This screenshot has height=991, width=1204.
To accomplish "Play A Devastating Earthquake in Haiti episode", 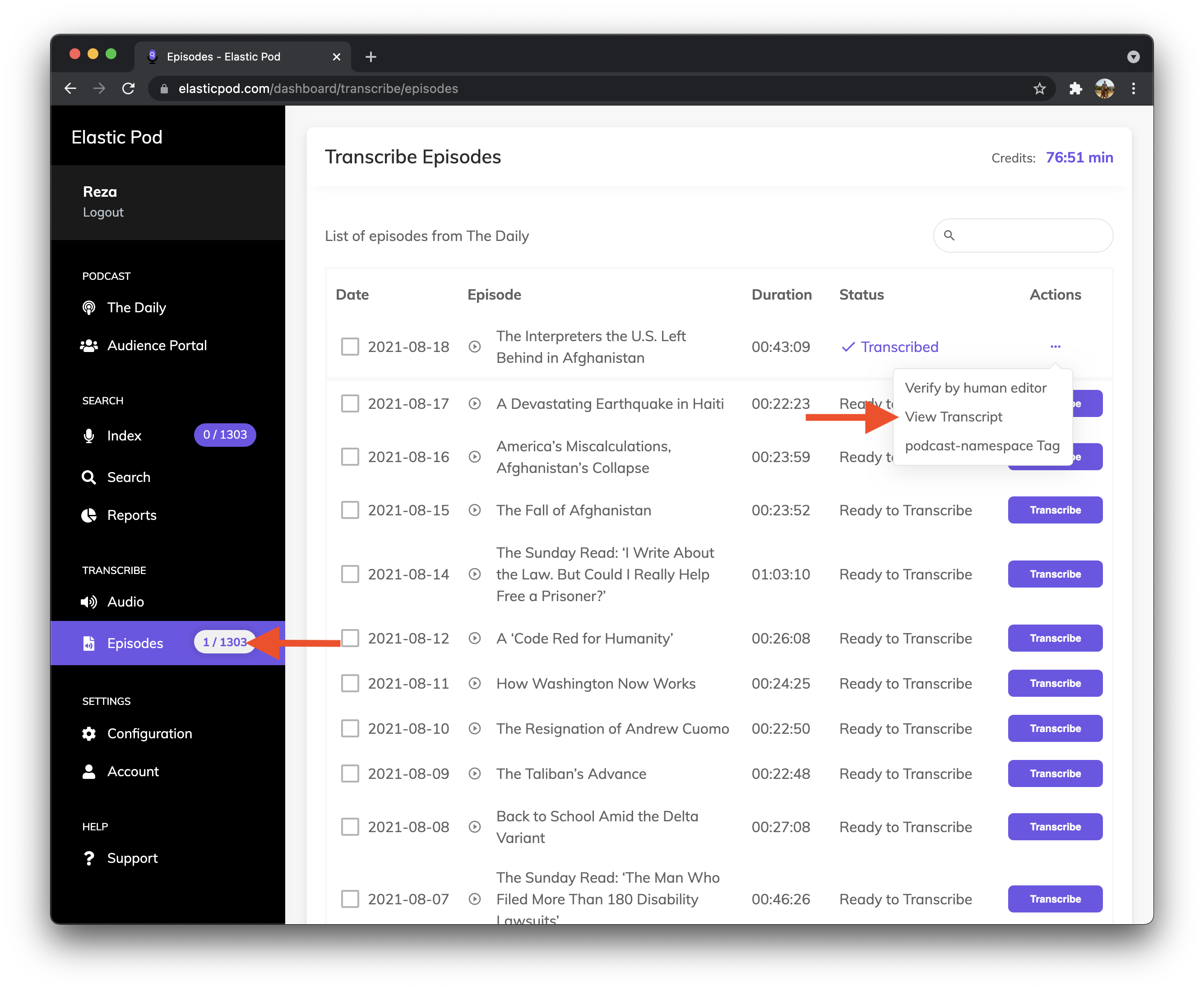I will pos(474,403).
